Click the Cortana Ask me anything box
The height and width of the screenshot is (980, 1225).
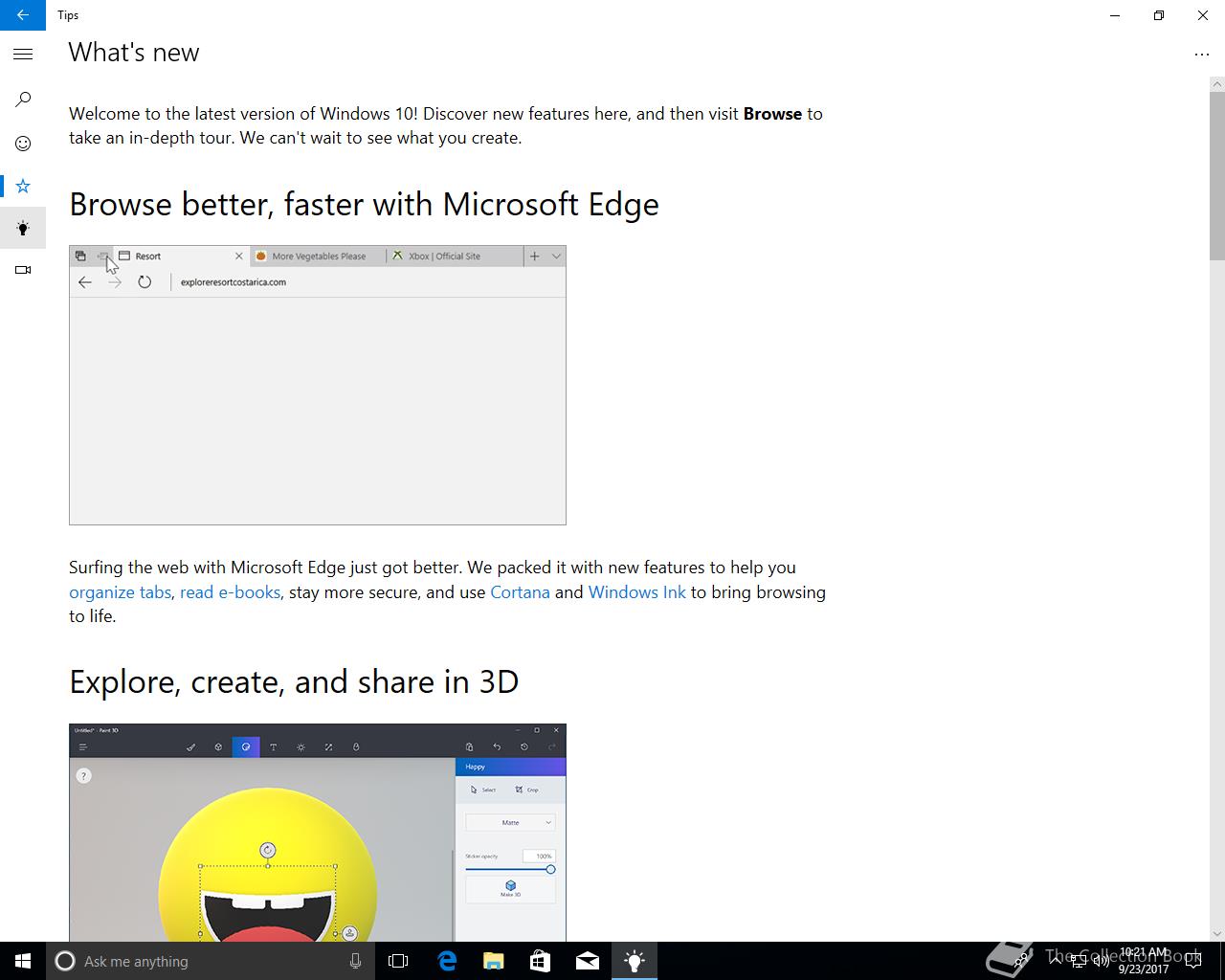211,961
